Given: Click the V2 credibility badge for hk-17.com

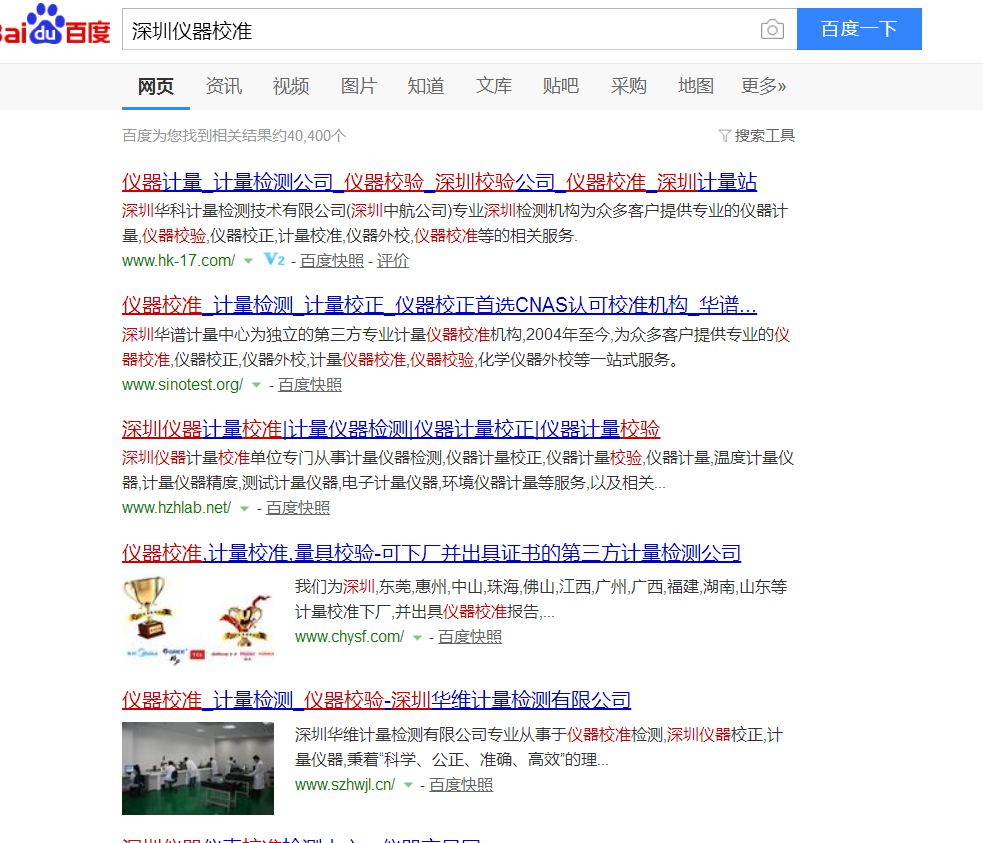Looking at the screenshot, I should click(x=275, y=259).
